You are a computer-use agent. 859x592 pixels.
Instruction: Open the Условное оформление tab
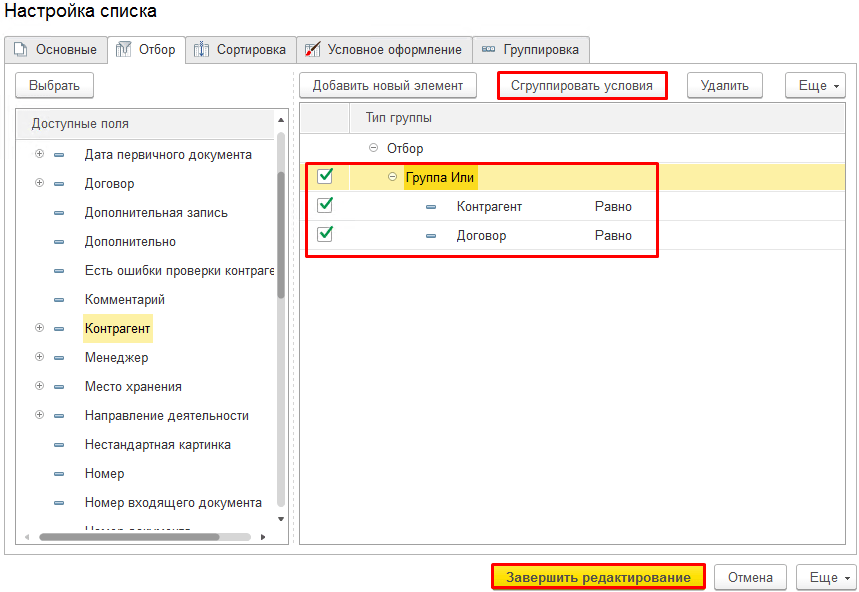[384, 50]
